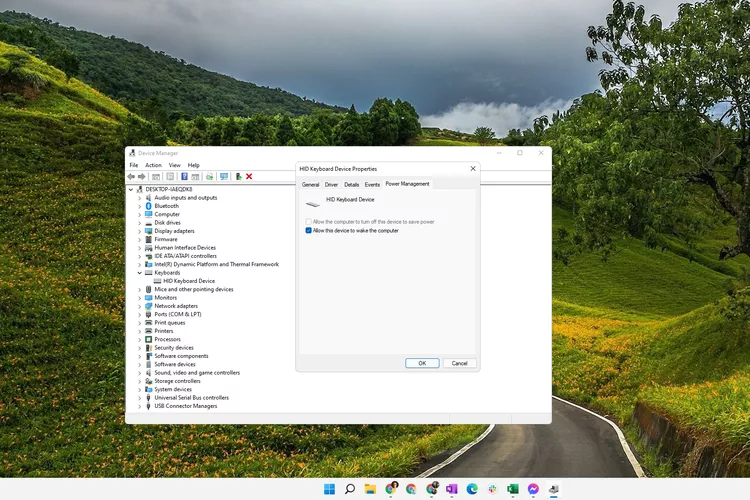
Task: Click the Back arrow in Device Manager toolbar
Action: point(131,177)
